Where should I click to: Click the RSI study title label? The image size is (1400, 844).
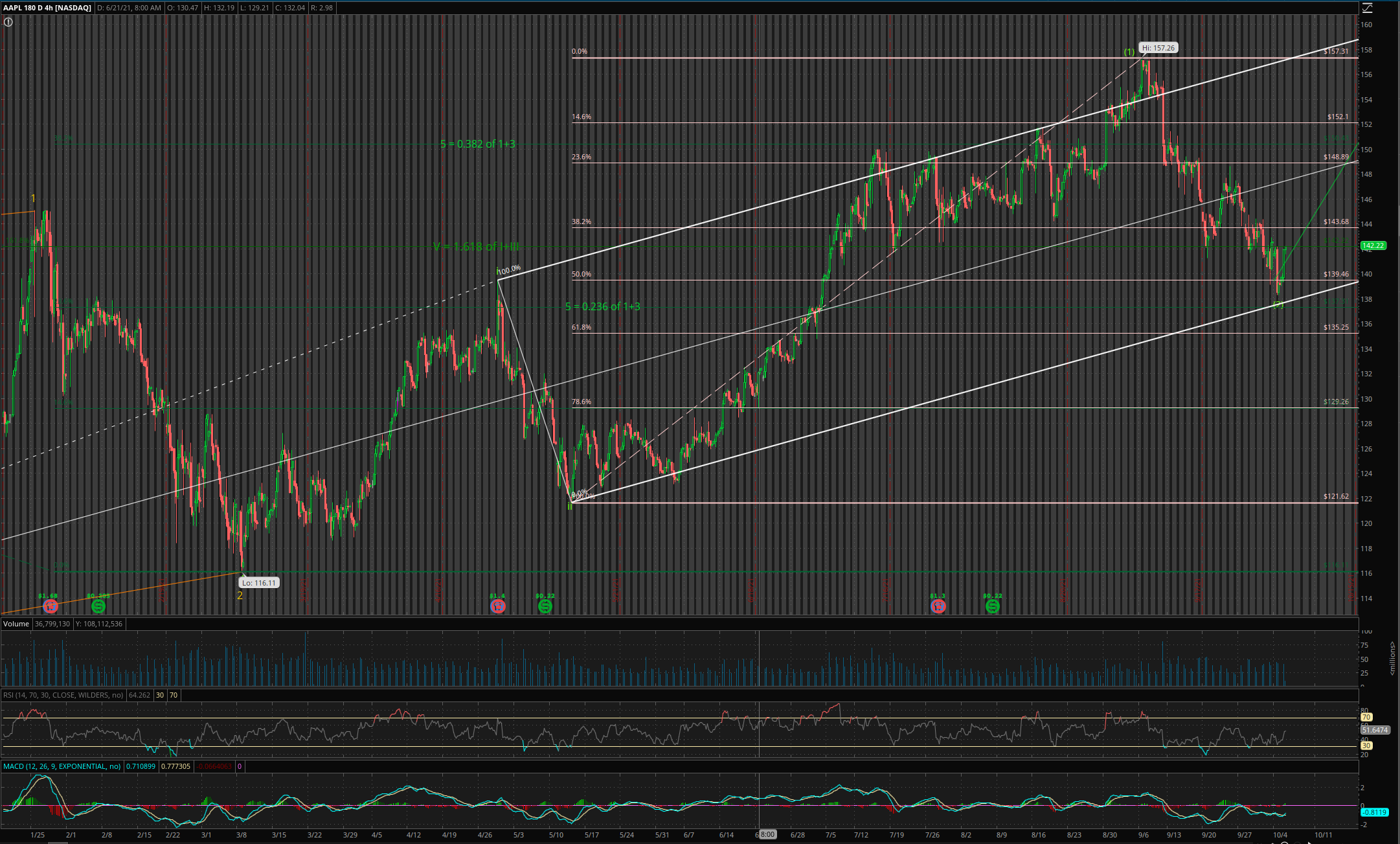pos(63,695)
